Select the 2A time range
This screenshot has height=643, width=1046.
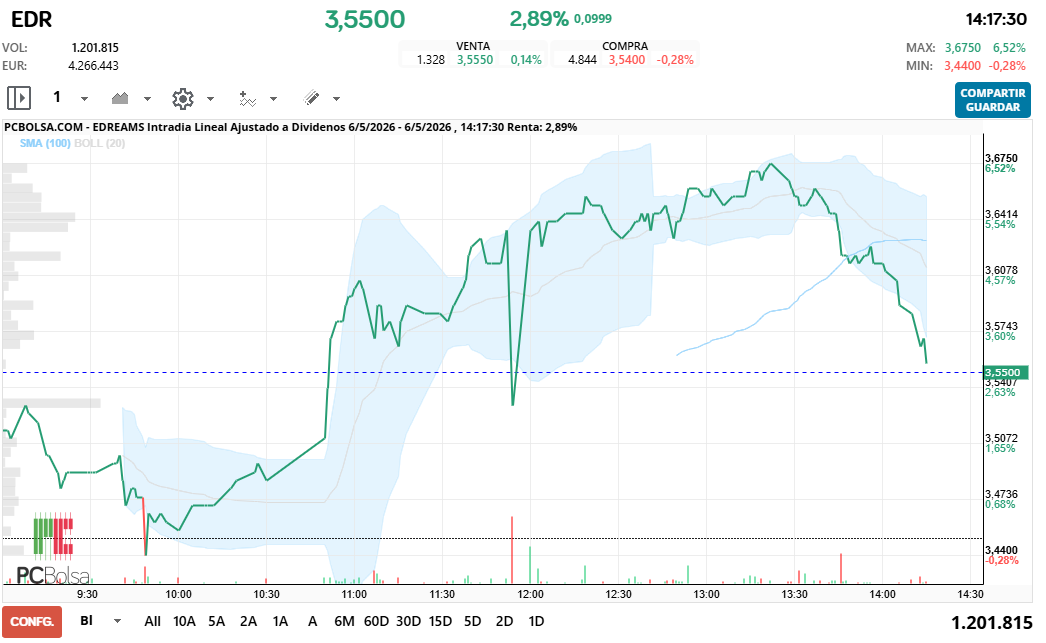(248, 622)
